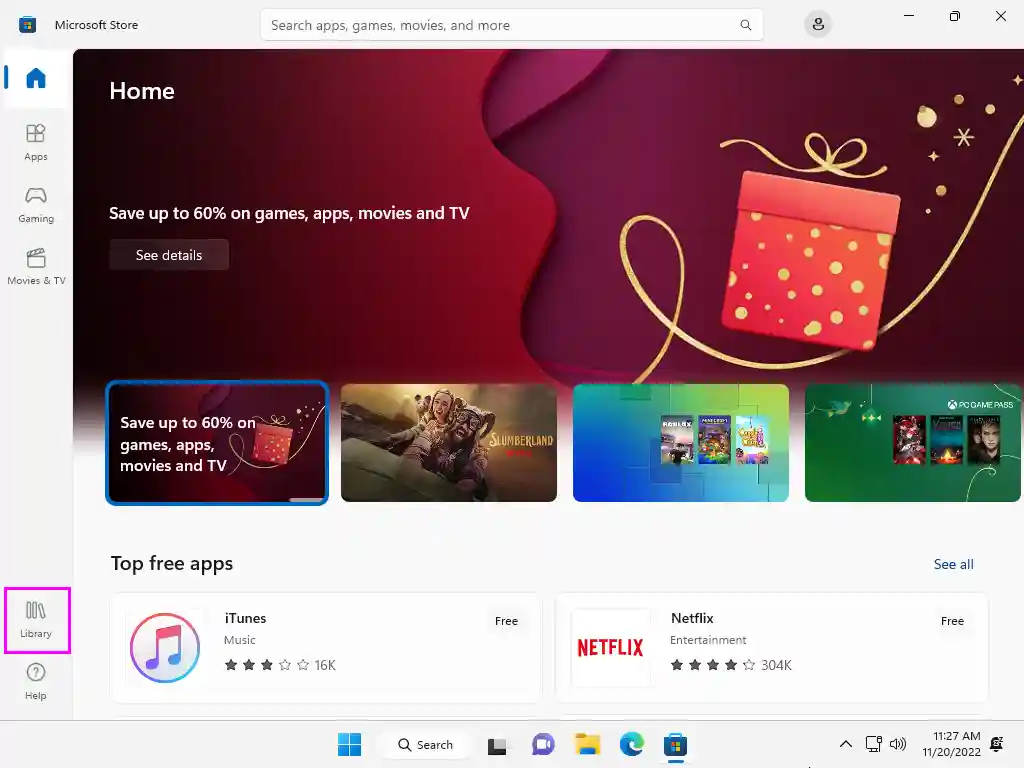This screenshot has height=768, width=1024.
Task: Open the Chat app in taskbar
Action: pos(543,744)
